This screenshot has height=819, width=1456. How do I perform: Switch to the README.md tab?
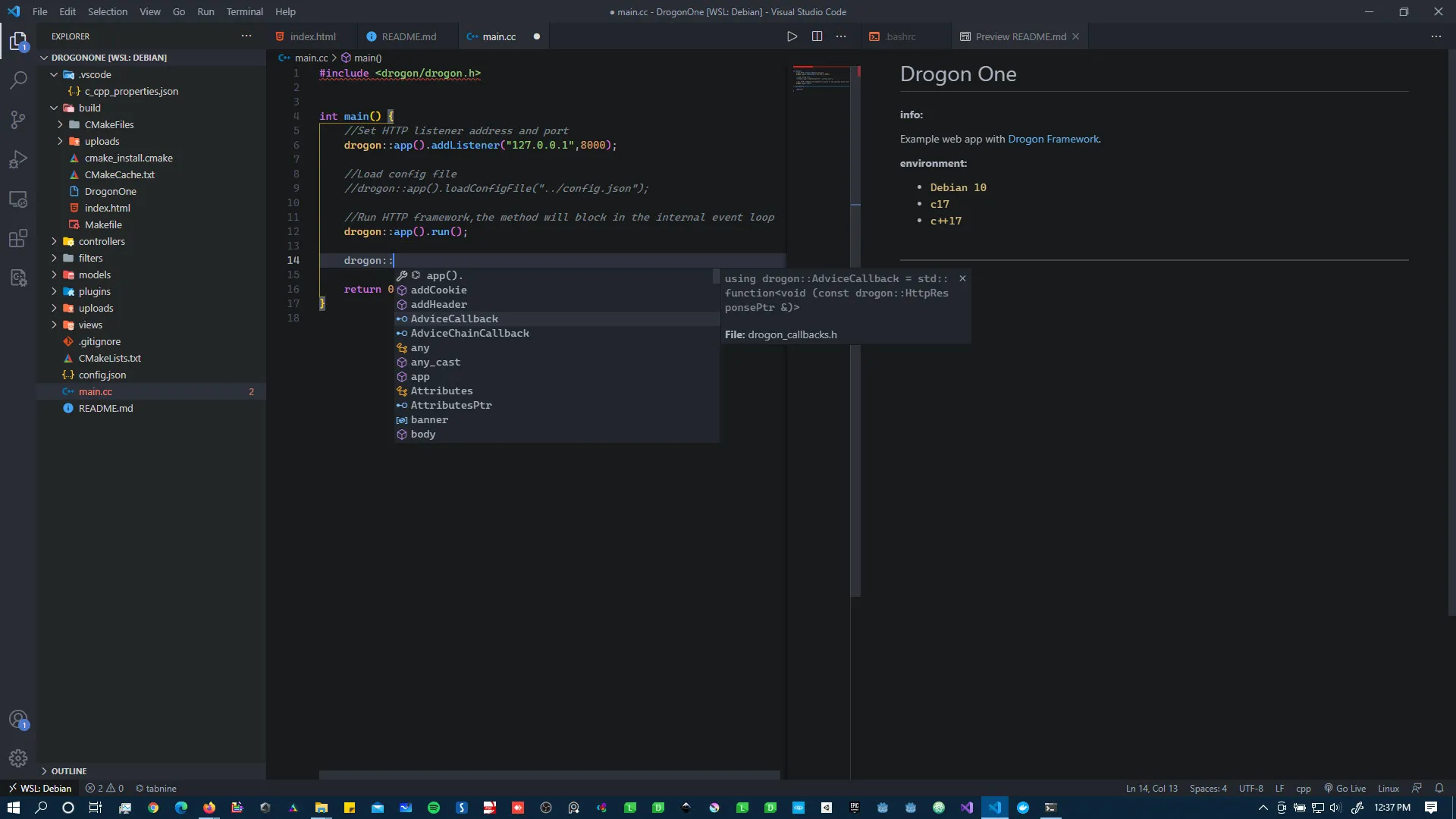coord(408,36)
